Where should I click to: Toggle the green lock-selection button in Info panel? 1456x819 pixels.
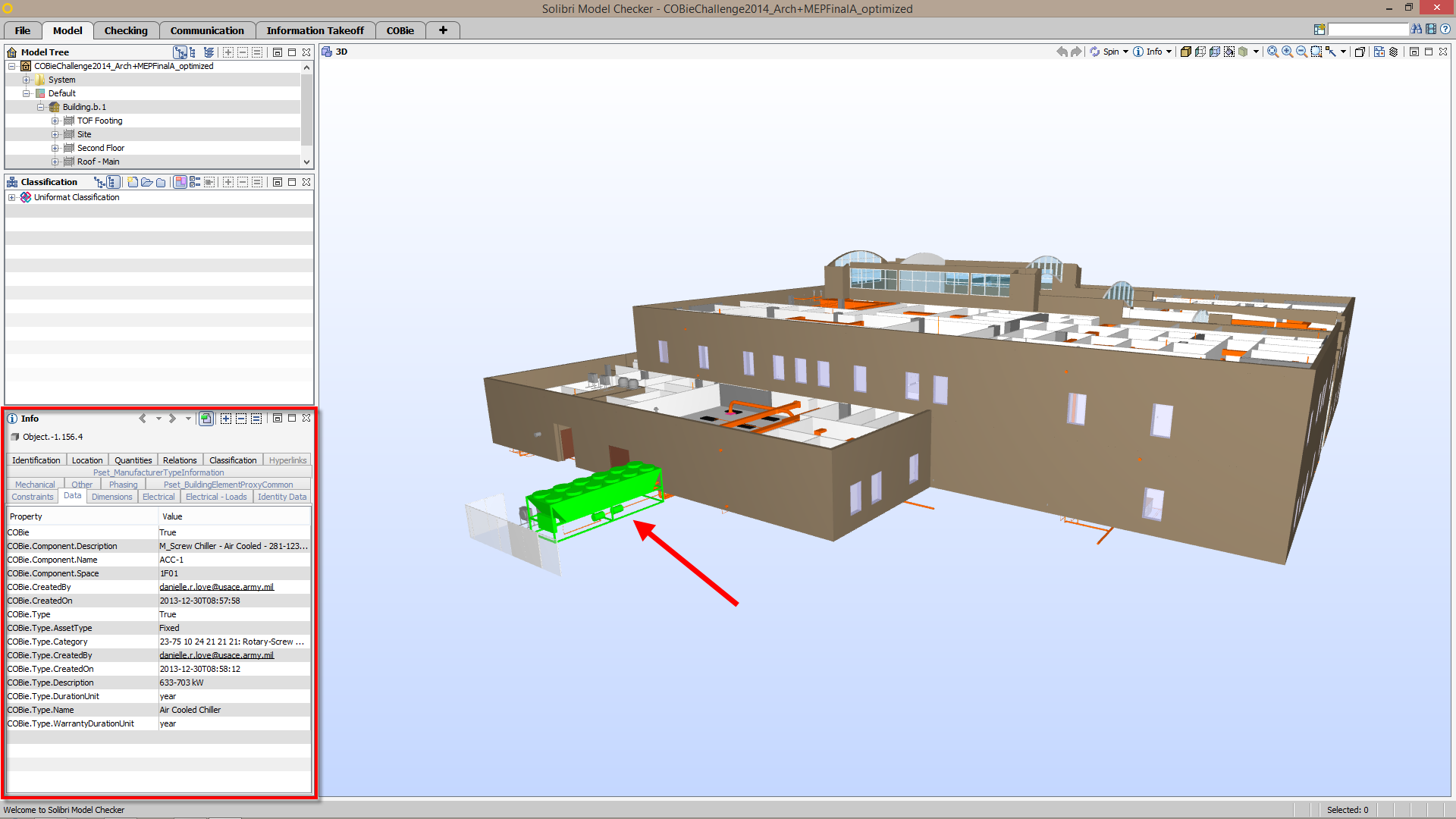[x=206, y=419]
